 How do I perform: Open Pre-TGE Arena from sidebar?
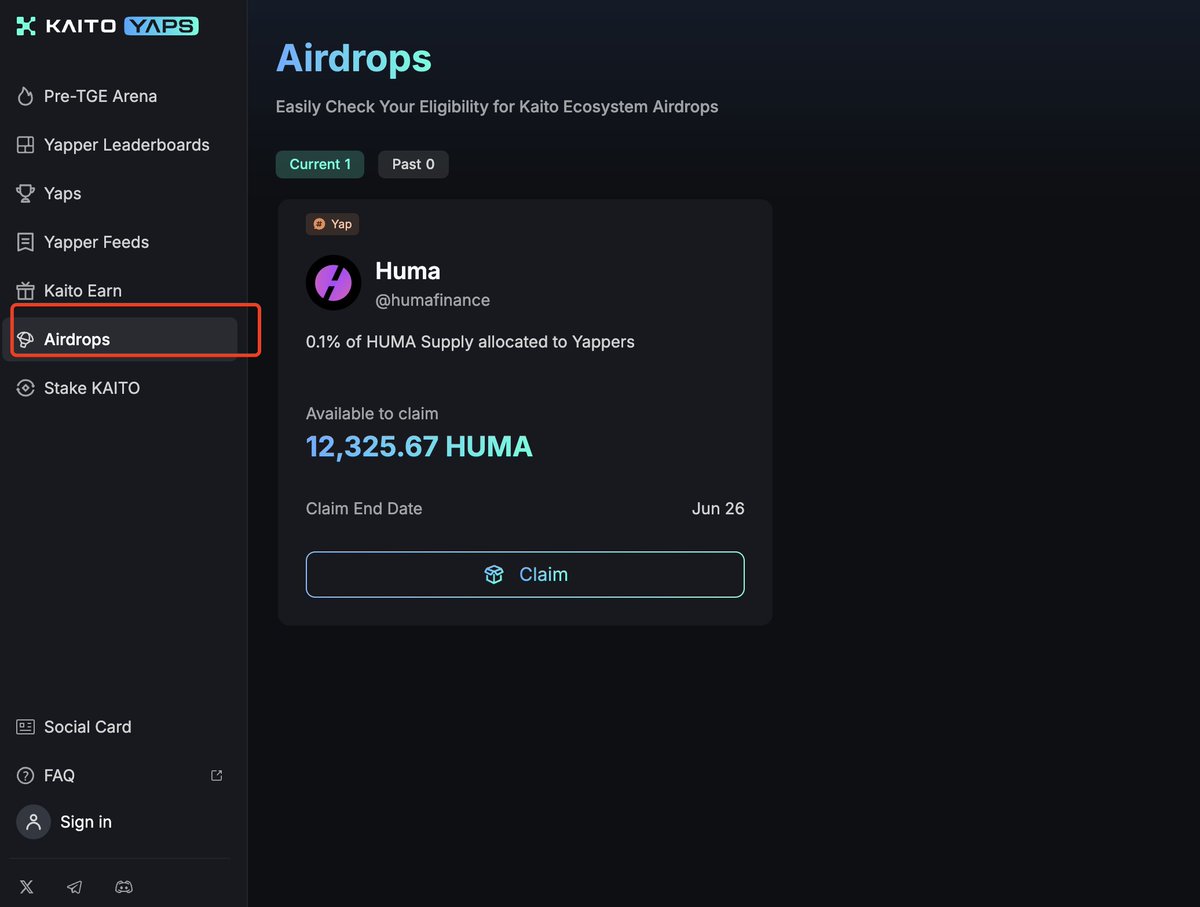pyautogui.click(x=101, y=96)
